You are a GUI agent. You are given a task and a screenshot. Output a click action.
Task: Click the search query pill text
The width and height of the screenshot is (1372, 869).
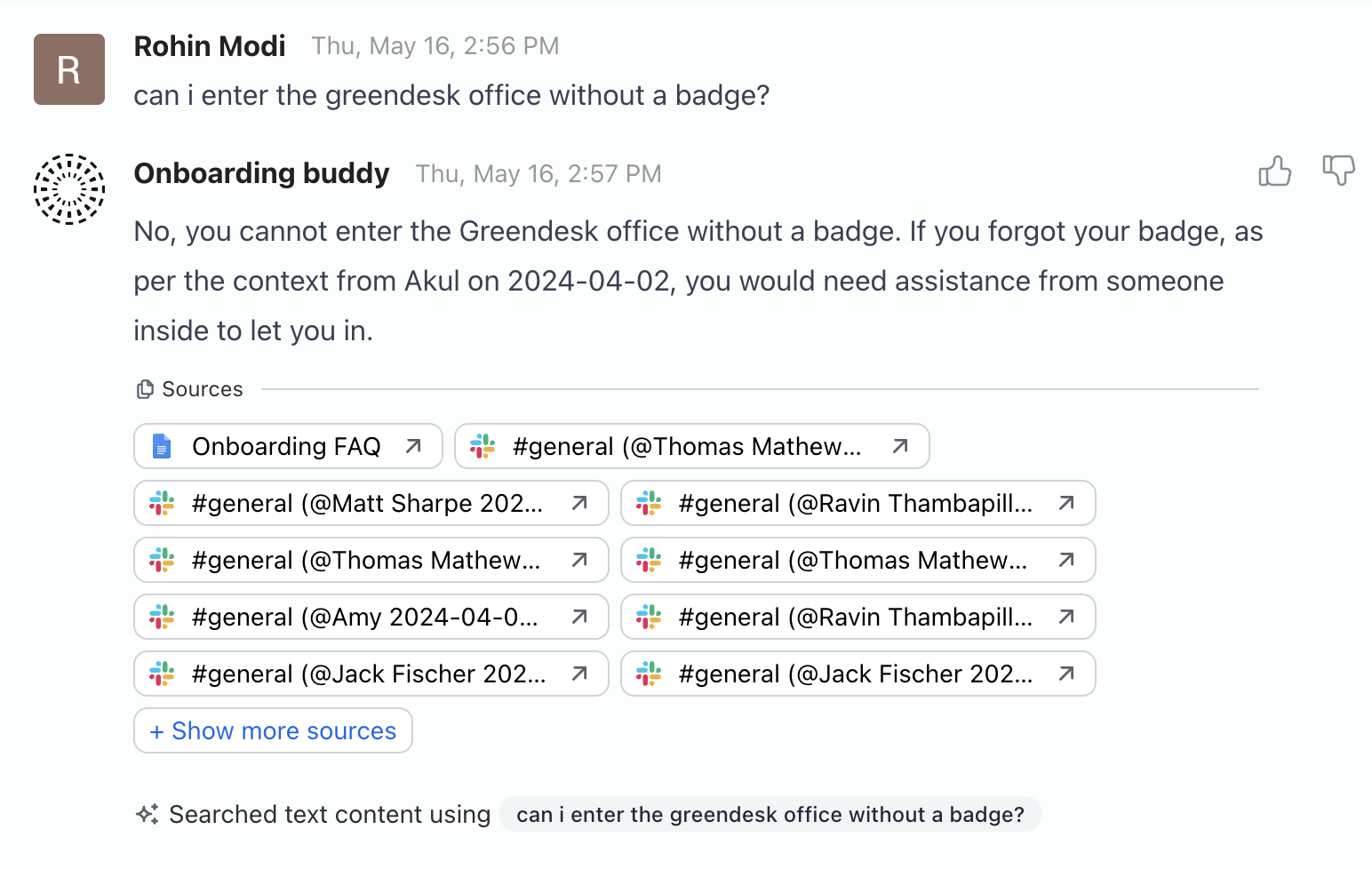pyautogui.click(x=770, y=814)
